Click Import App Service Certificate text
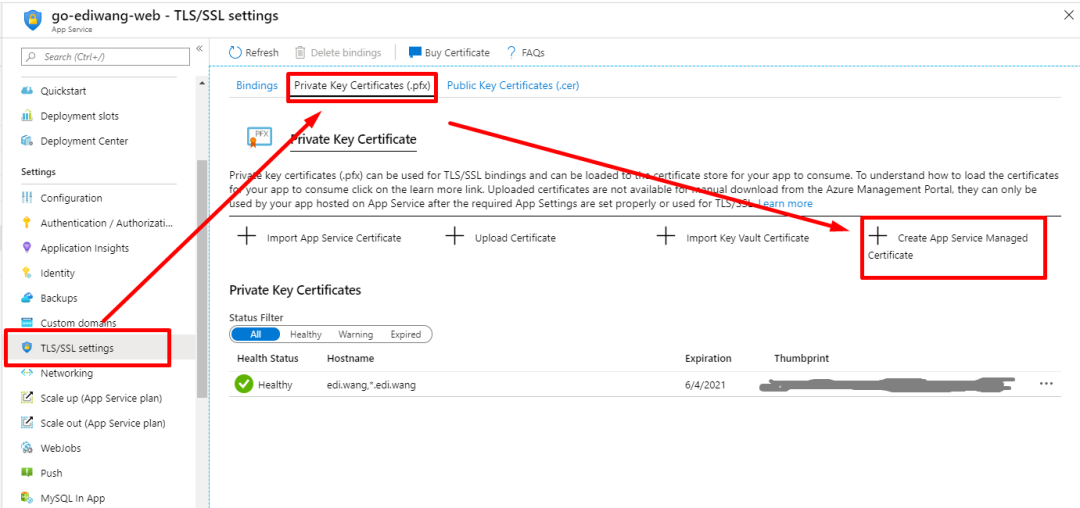The image size is (1080, 508). tap(334, 238)
